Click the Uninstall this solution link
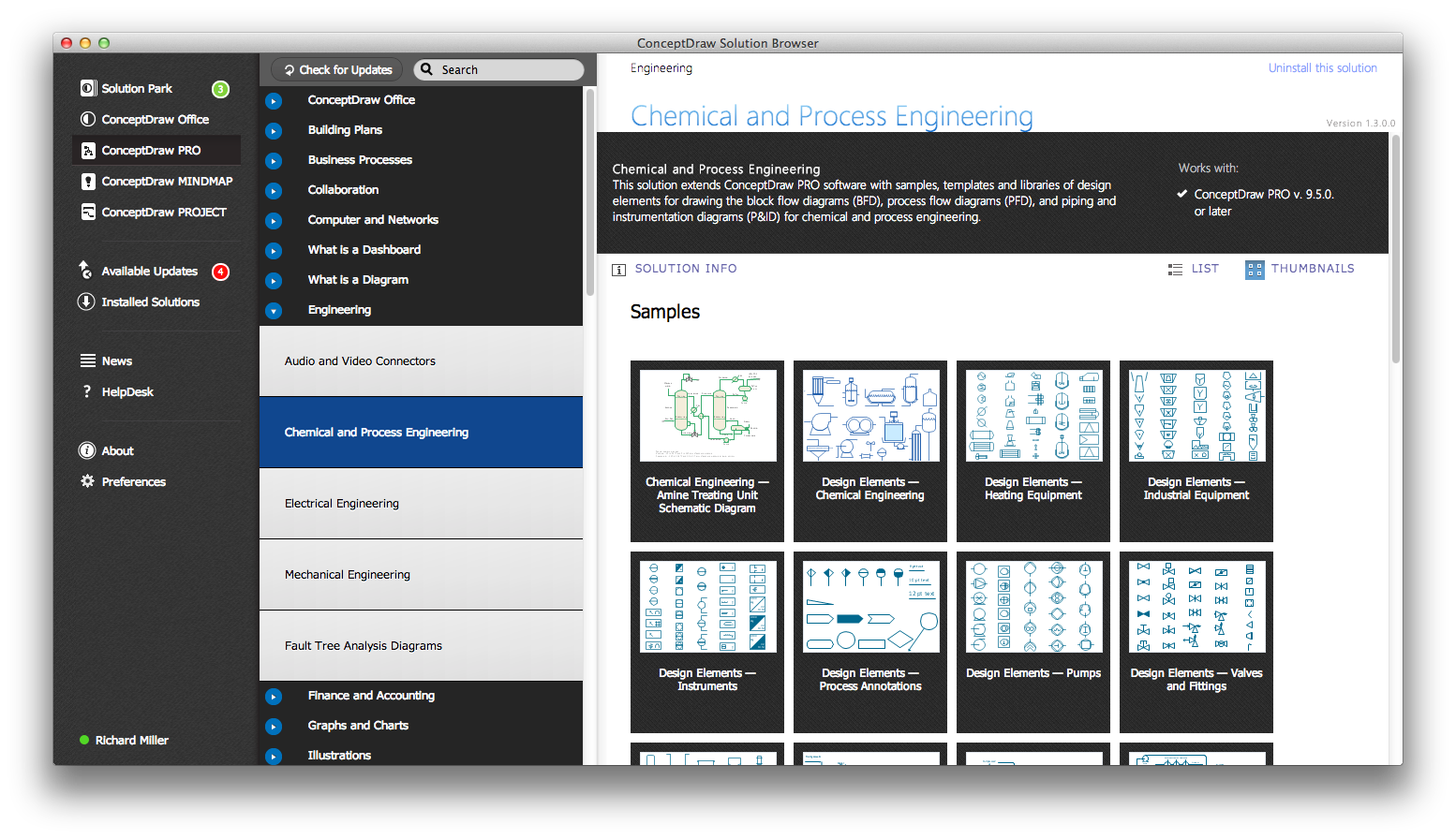The image size is (1456, 839). click(1322, 67)
